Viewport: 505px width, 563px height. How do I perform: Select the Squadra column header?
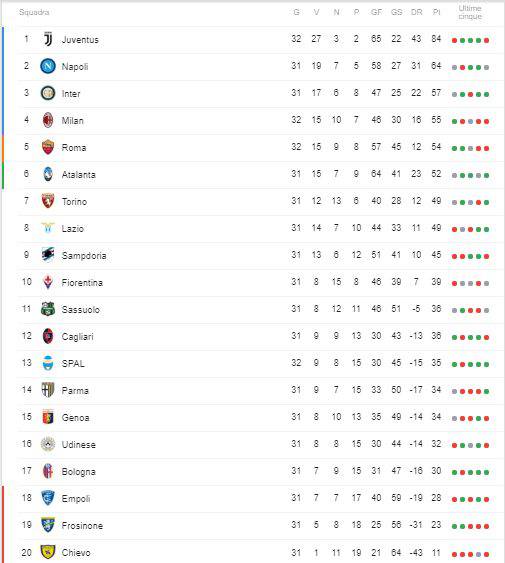(34, 12)
